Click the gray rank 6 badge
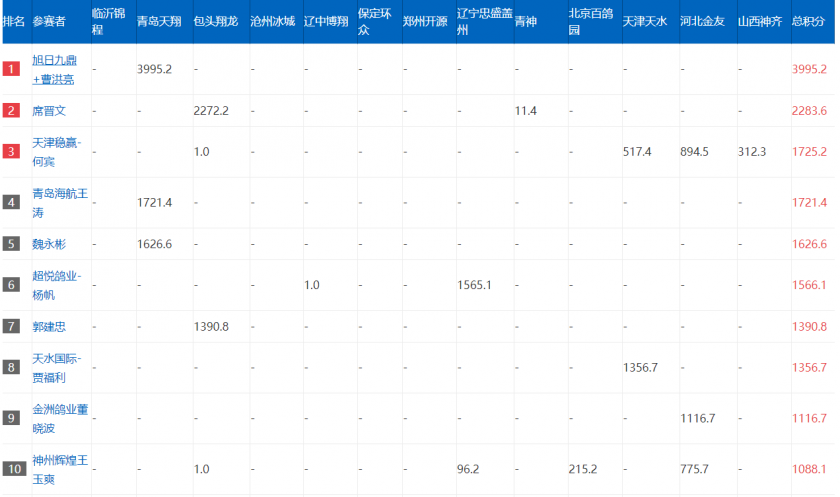The image size is (840, 497). point(11,284)
